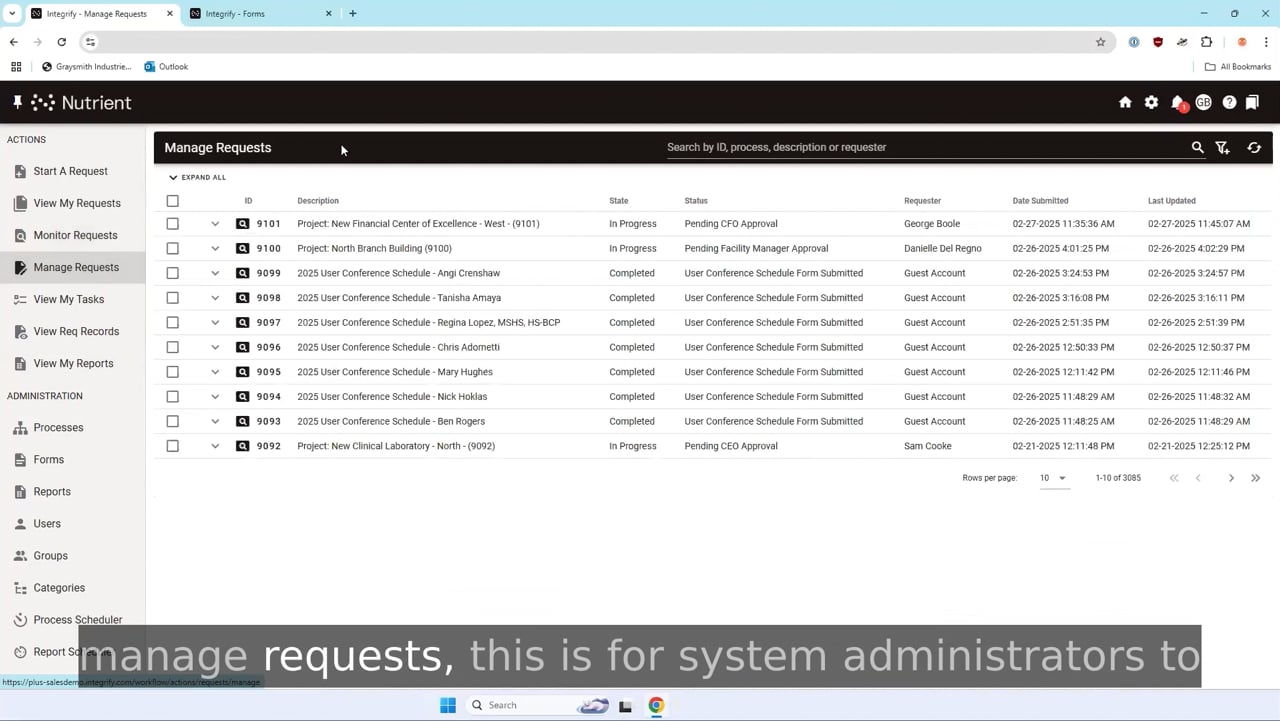
Task: Open Start A Request in sidebar
Action: [x=70, y=171]
